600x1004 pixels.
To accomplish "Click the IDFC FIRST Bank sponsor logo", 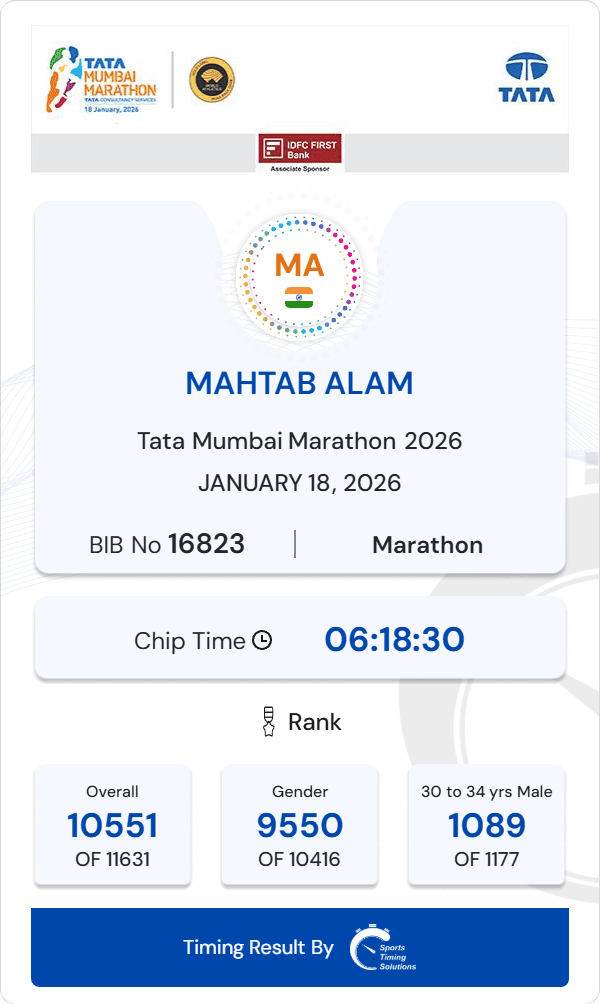I will click(300, 152).
